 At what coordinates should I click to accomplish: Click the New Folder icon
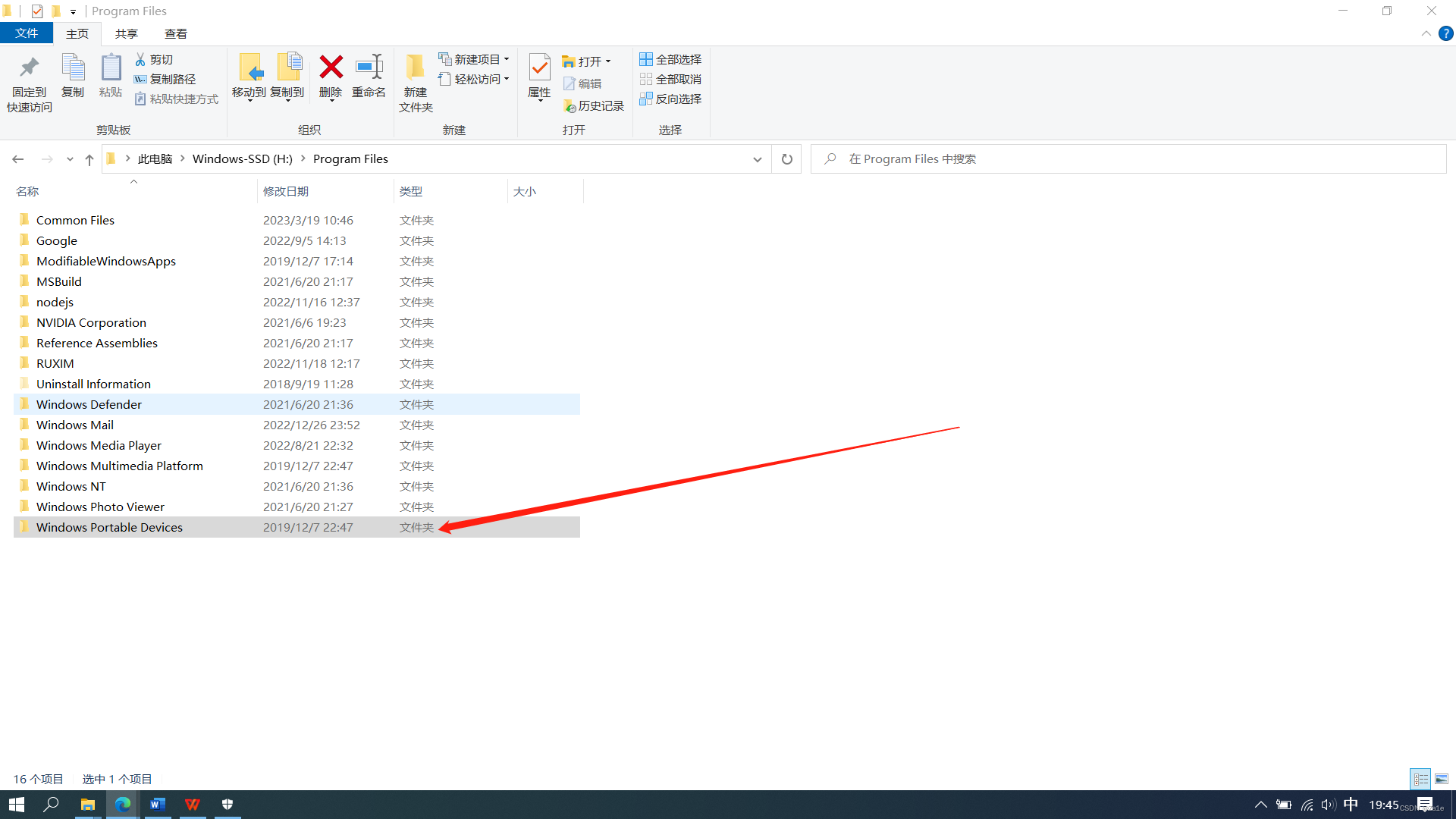(415, 68)
